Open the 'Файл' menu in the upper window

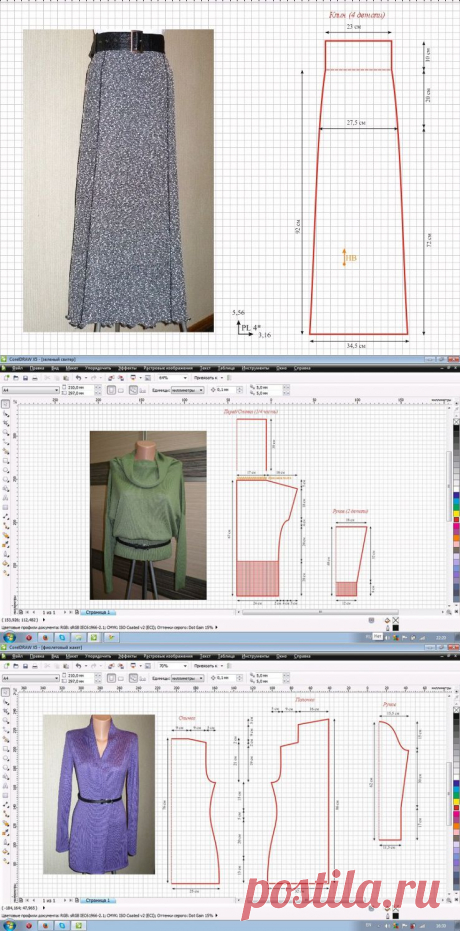point(19,368)
